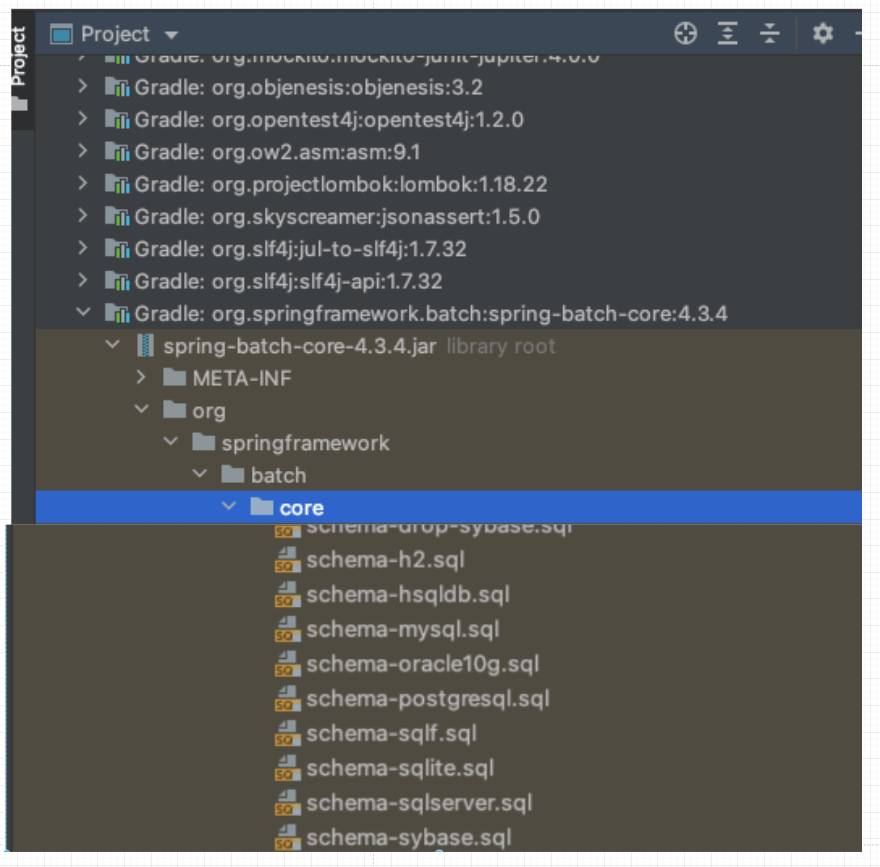Select the schema-sqlf.sql file name
The width and height of the screenshot is (880, 867).
pyautogui.click(x=392, y=733)
